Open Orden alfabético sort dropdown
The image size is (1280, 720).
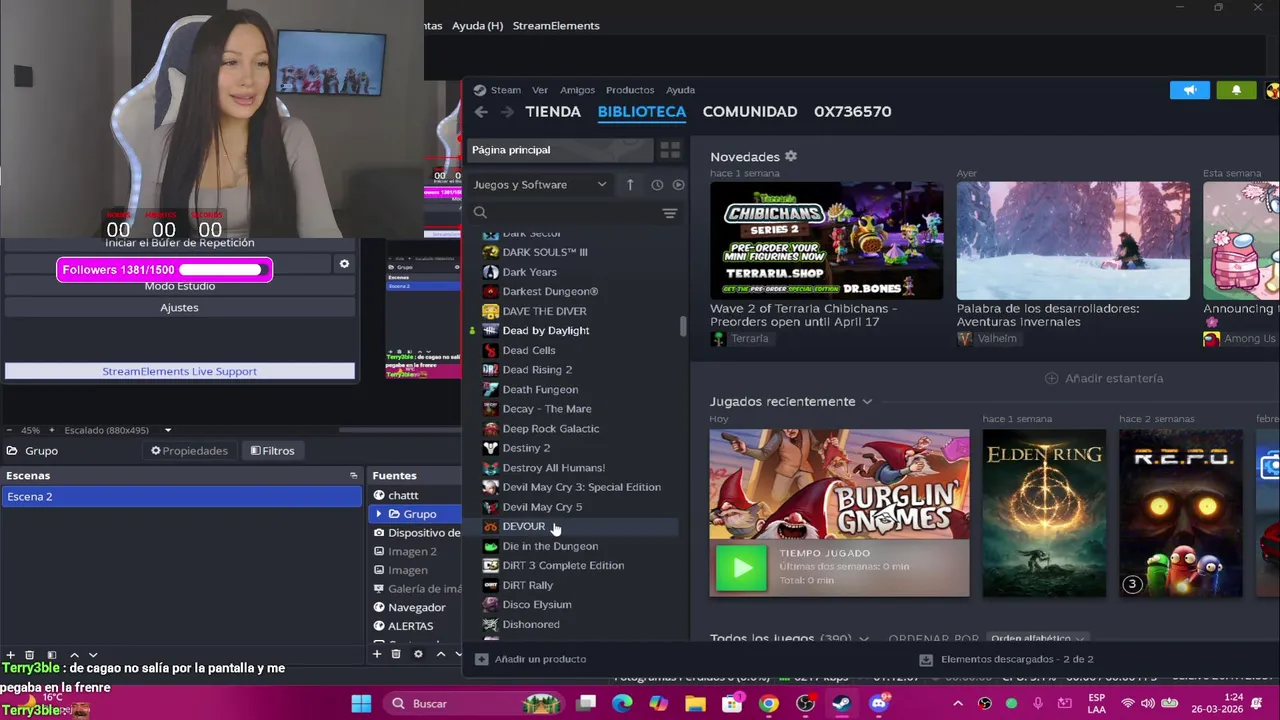[x=1037, y=638]
